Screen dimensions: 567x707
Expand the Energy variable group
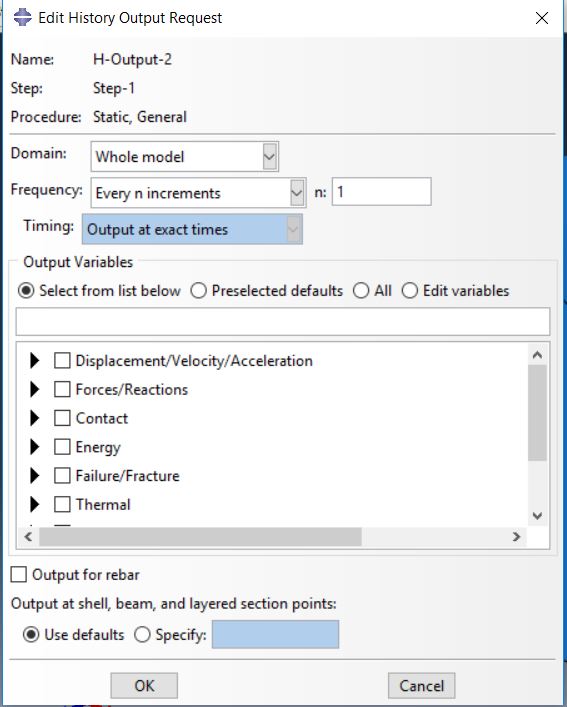(x=34, y=447)
